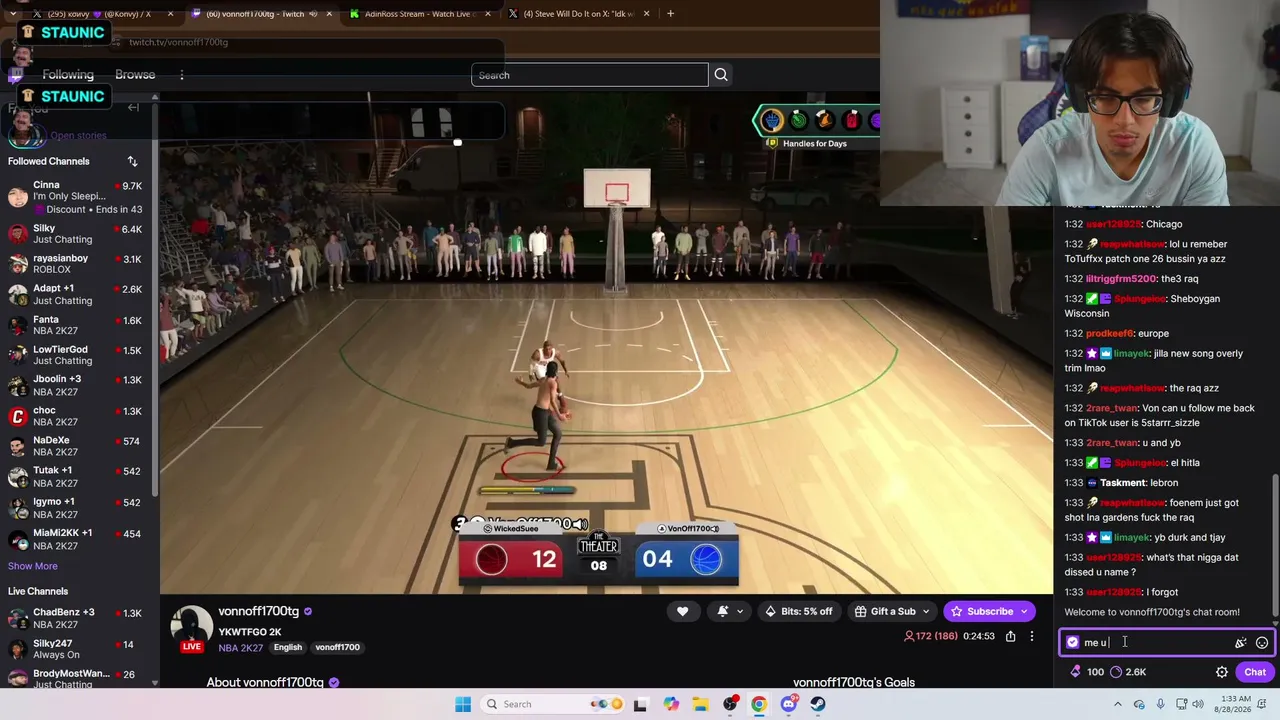Click the chat identity badge in message box
The width and height of the screenshot is (1280, 720).
1073,643
